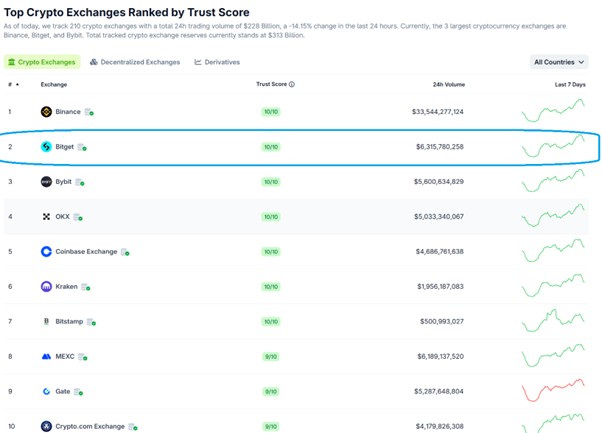
Task: Click the reserves badge next to Bitstamp
Action: (91, 322)
